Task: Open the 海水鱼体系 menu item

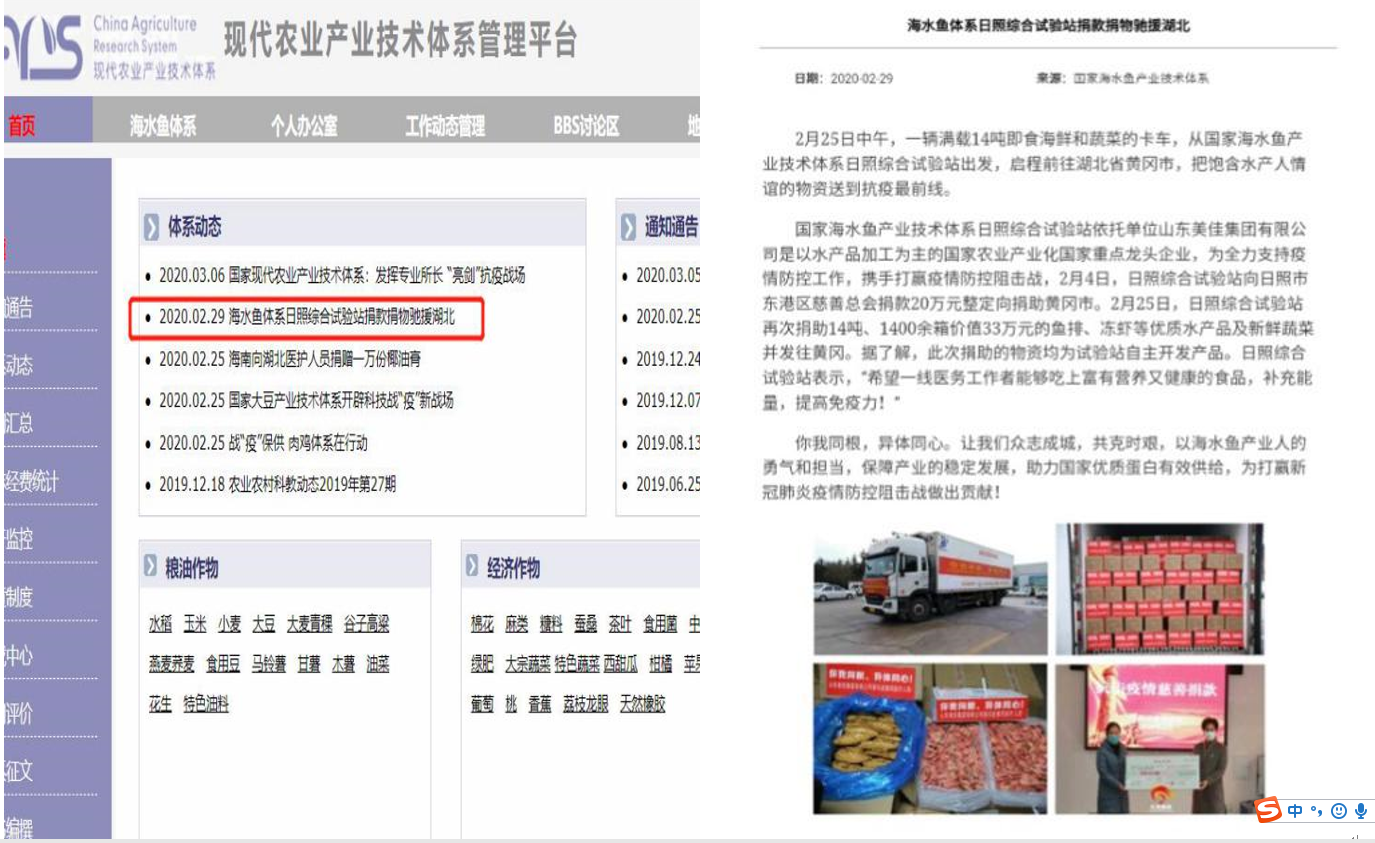Action: (x=162, y=126)
